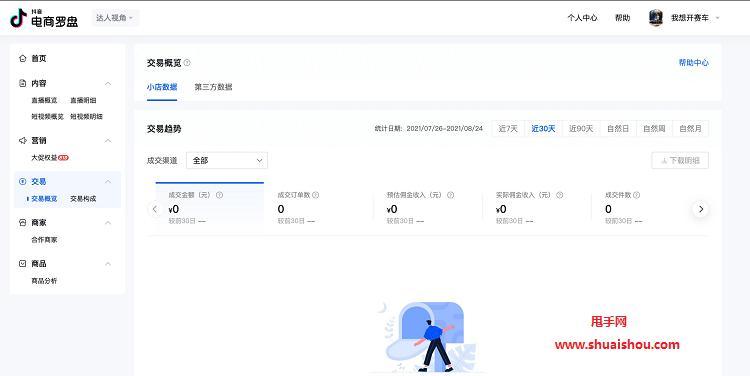
Task: Switch to the 第三方数据 tab
Action: (213, 87)
